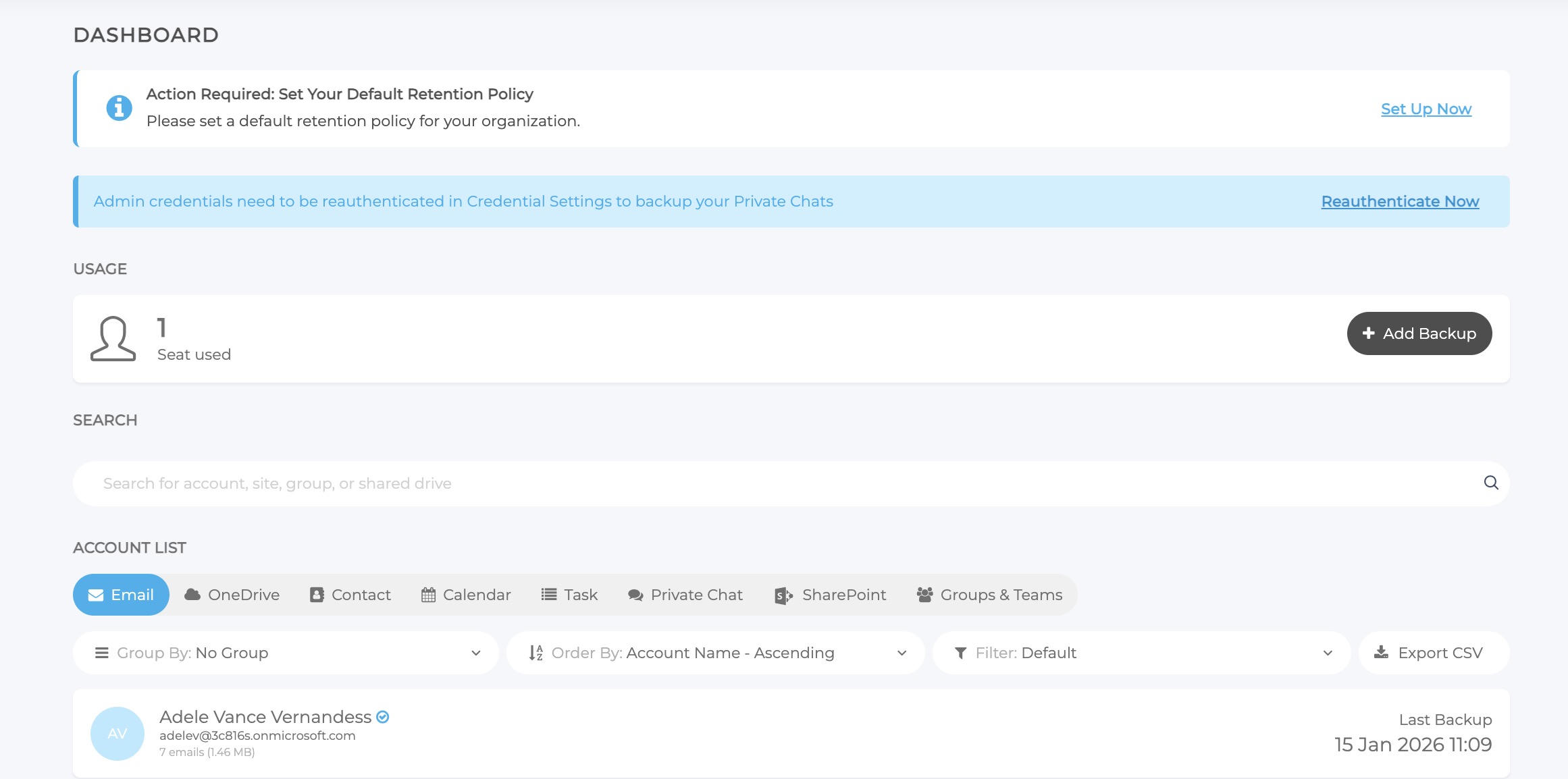
Task: Open the Order By dropdown
Action: click(x=715, y=653)
